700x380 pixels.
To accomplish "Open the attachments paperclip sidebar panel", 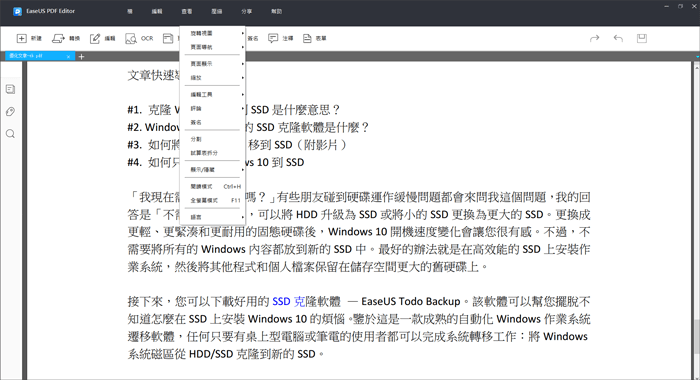I will pyautogui.click(x=10, y=112).
